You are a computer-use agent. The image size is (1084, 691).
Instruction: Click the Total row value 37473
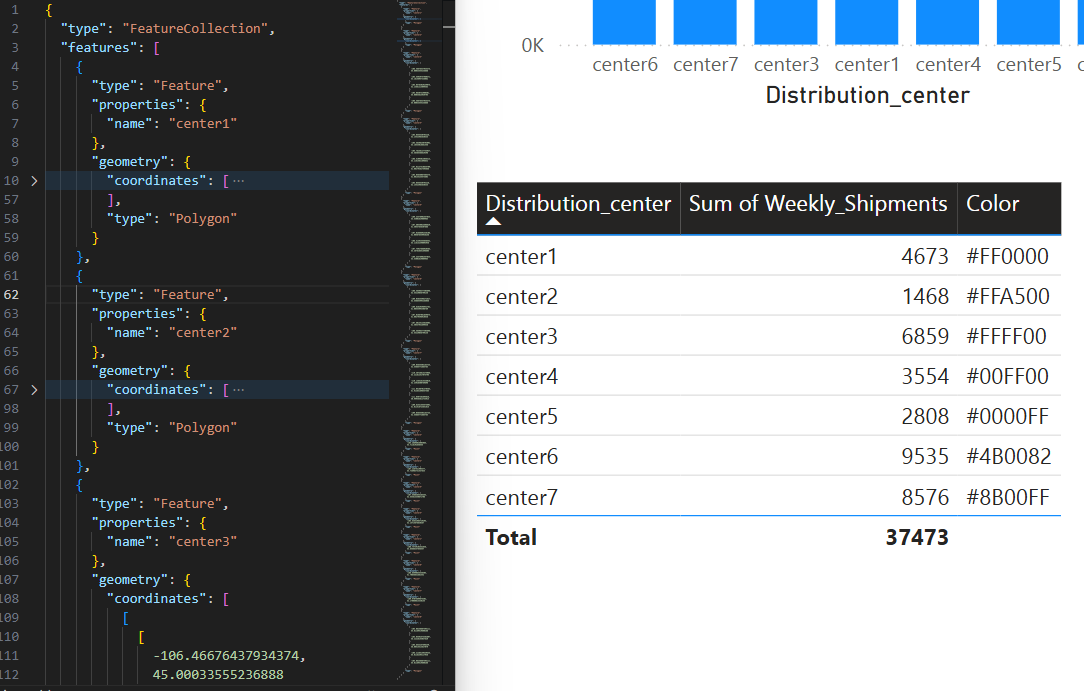916,537
